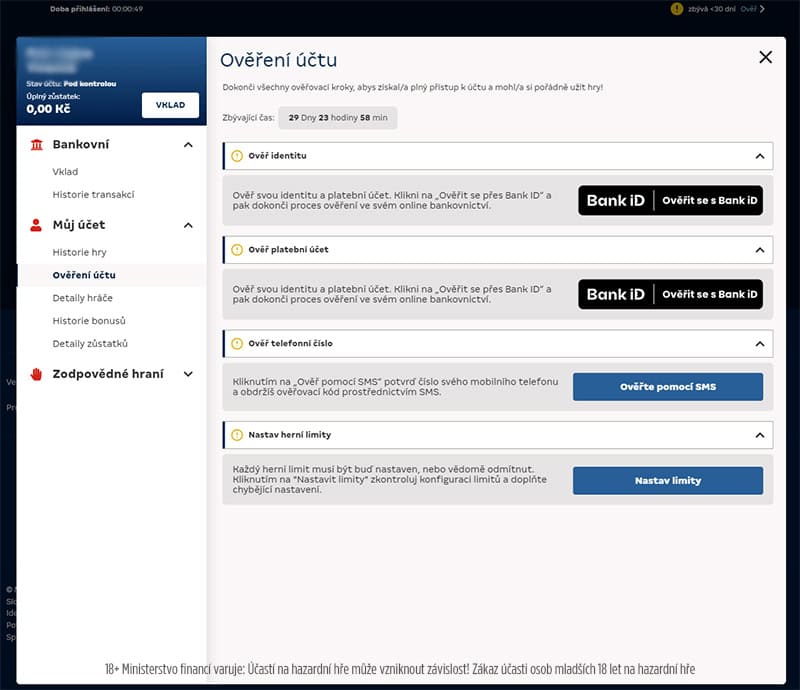The image size is (800, 690).
Task: Open Detaily zůstatků in the sidebar
Action: coord(90,344)
